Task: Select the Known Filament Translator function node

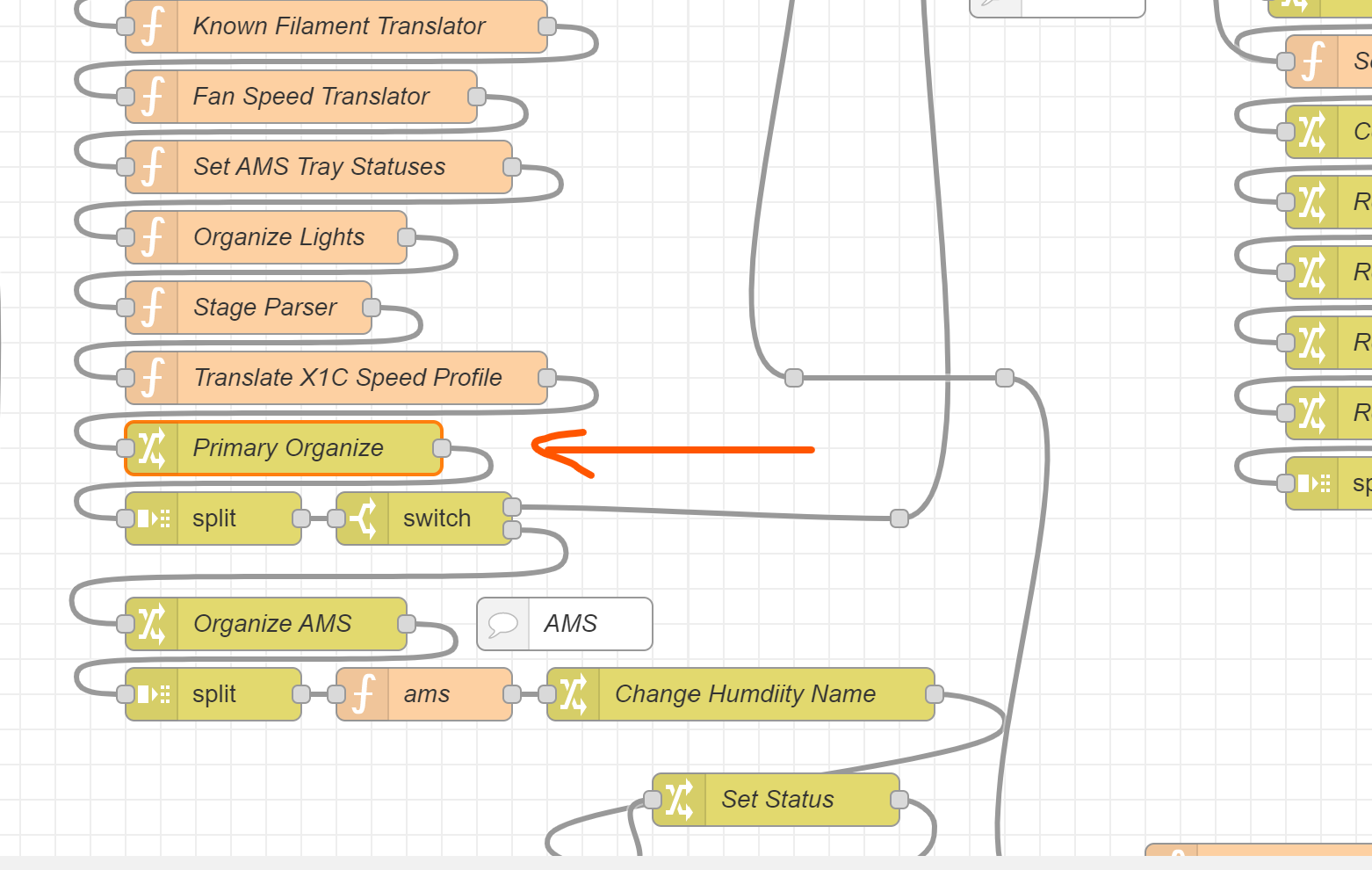Action: pyautogui.click(x=336, y=26)
